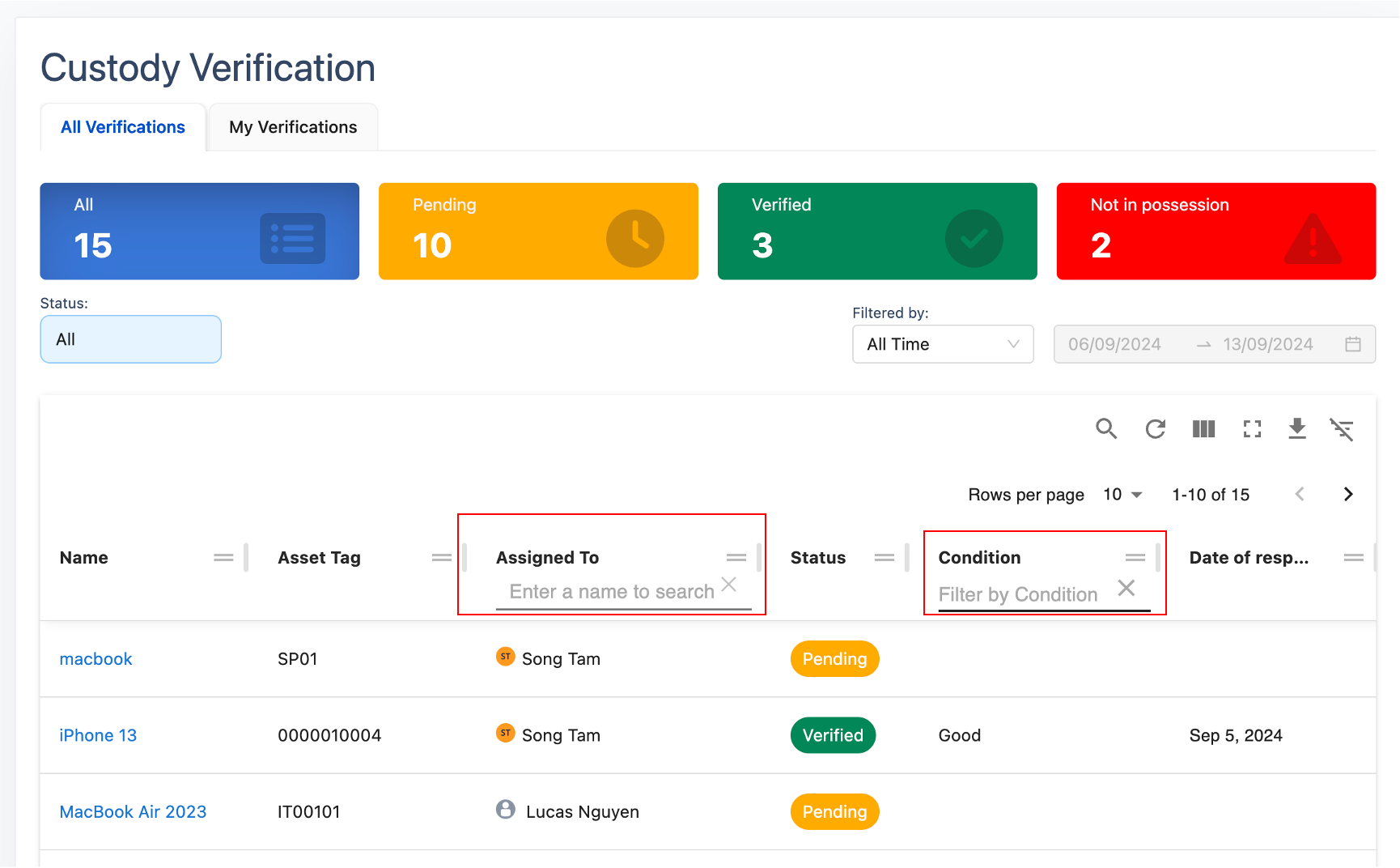Select the All Verifications tab

[x=123, y=127]
